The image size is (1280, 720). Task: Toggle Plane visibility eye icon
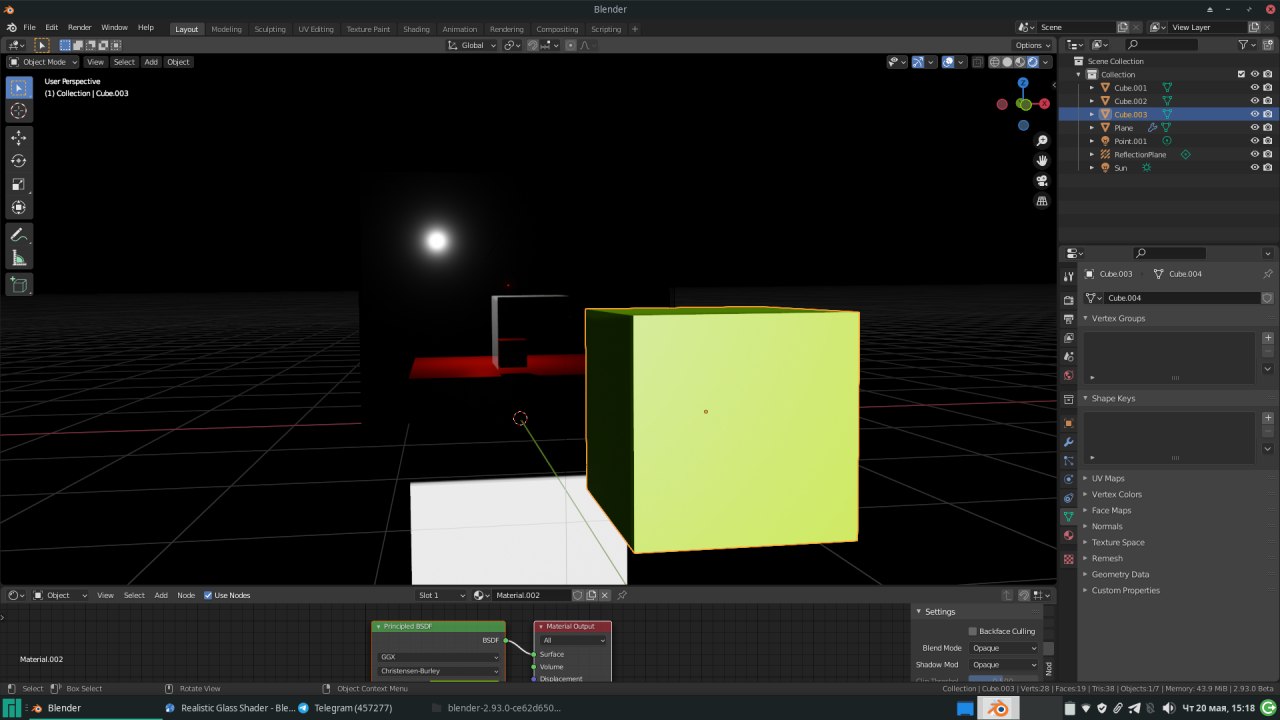point(1254,128)
